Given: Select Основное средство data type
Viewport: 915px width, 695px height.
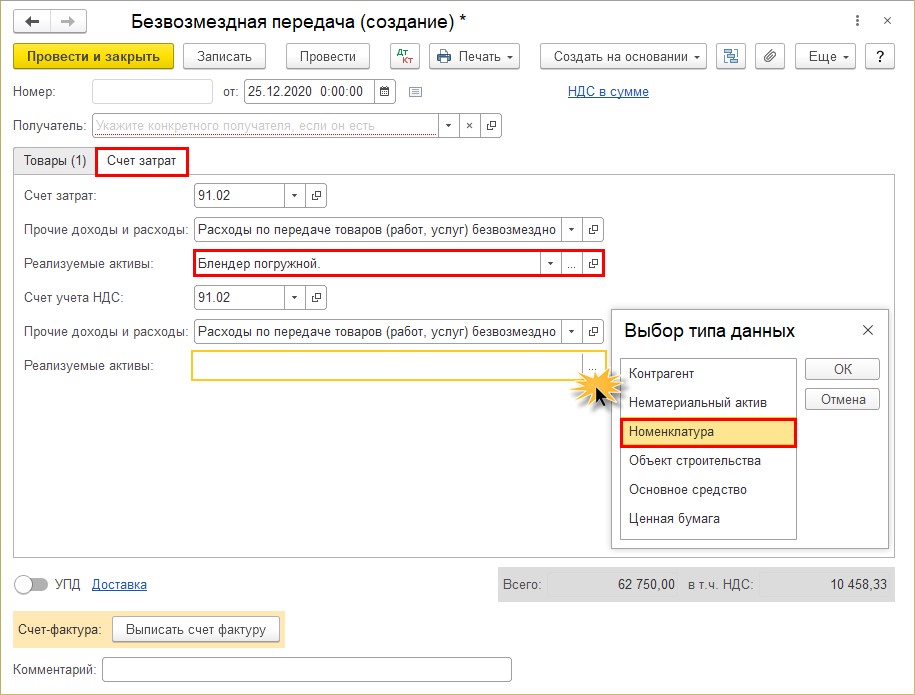Looking at the screenshot, I should tap(708, 490).
